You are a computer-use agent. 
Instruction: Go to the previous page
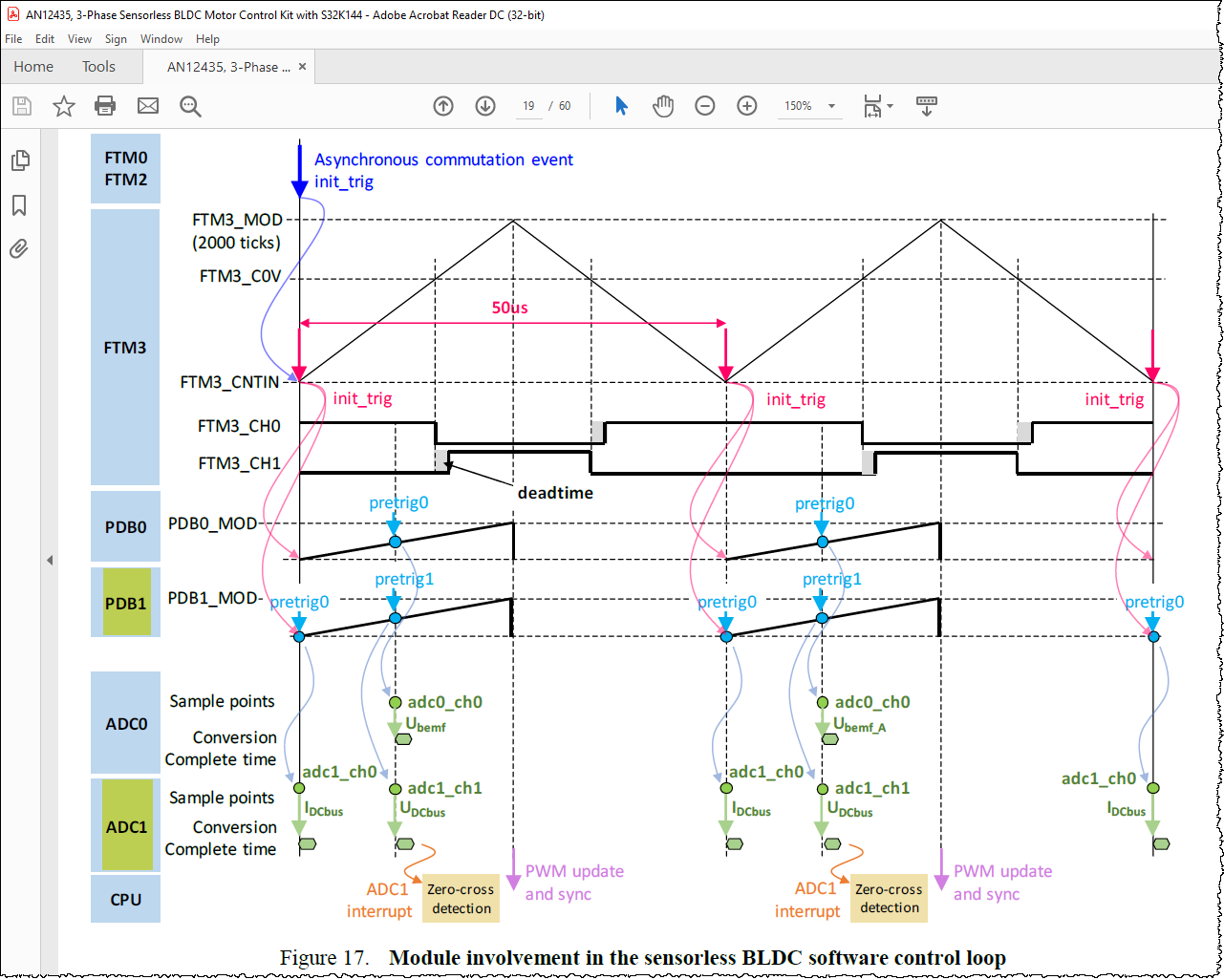tap(442, 106)
